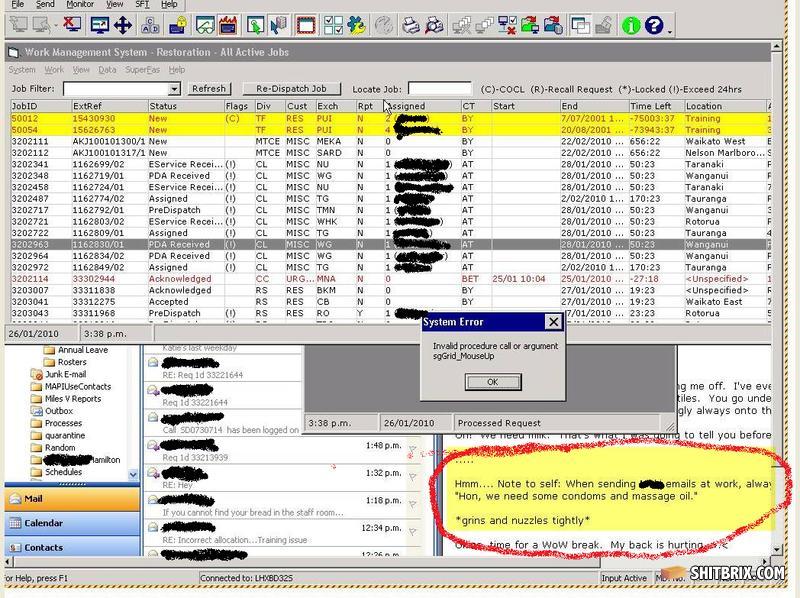
Task: Click the flame toolbar icon
Action: 228,24
